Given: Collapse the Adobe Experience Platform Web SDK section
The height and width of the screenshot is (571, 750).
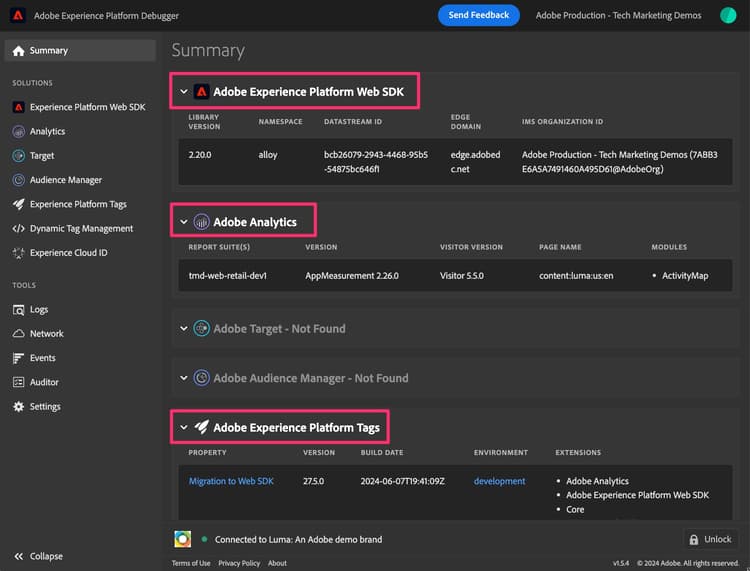Looking at the screenshot, I should coord(184,92).
